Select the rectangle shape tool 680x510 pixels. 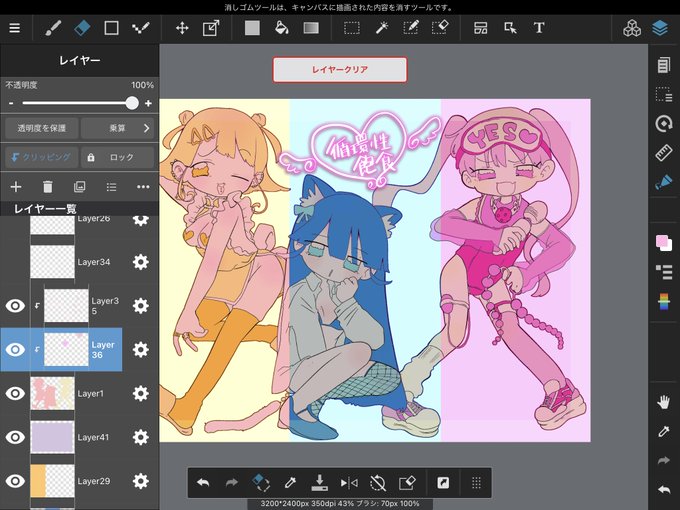tap(111, 28)
